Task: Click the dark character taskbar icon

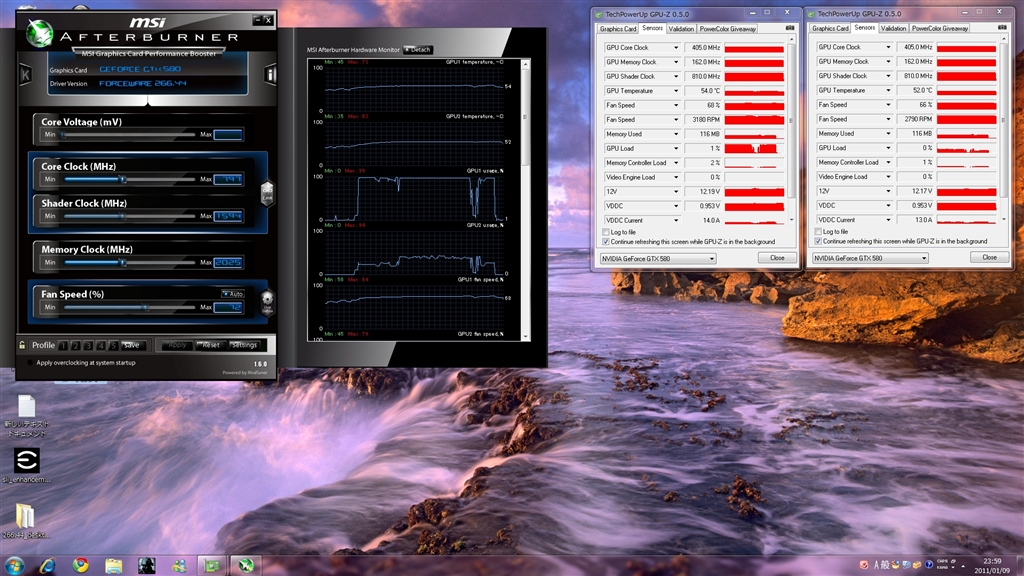Action: [x=146, y=566]
